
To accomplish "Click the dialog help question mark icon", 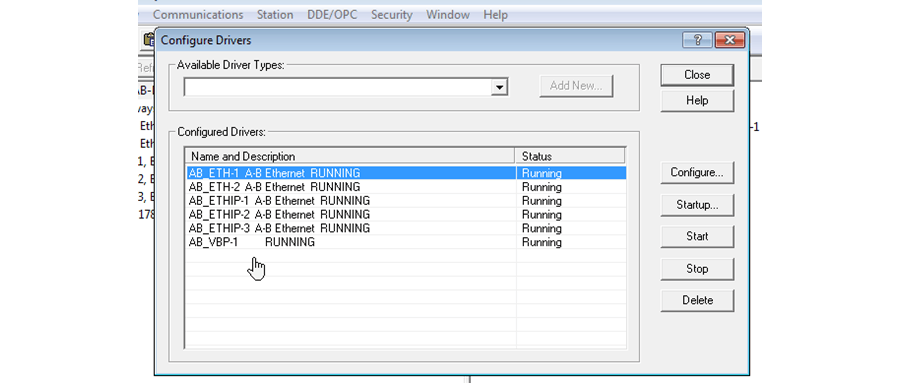I will pos(697,40).
